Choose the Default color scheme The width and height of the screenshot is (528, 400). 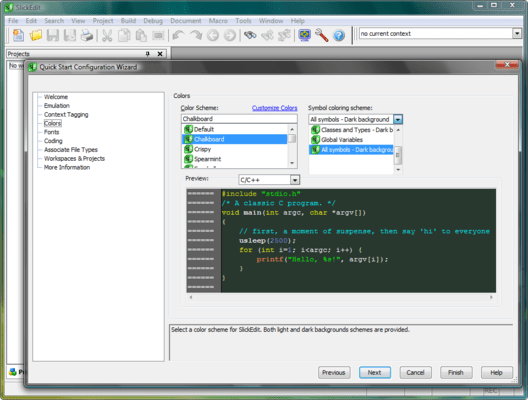click(234, 129)
